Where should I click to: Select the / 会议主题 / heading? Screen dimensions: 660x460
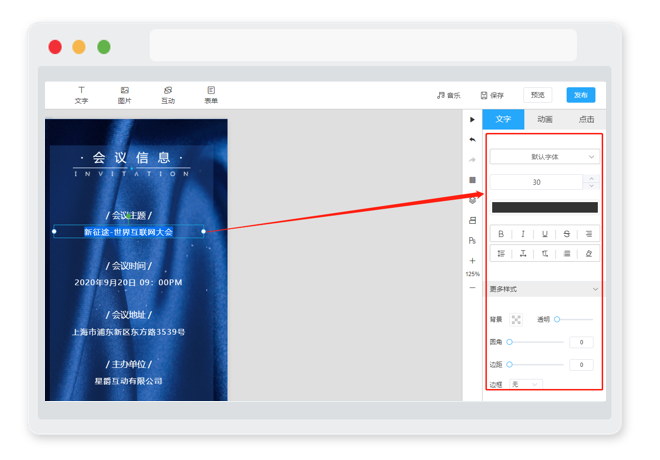click(x=128, y=215)
